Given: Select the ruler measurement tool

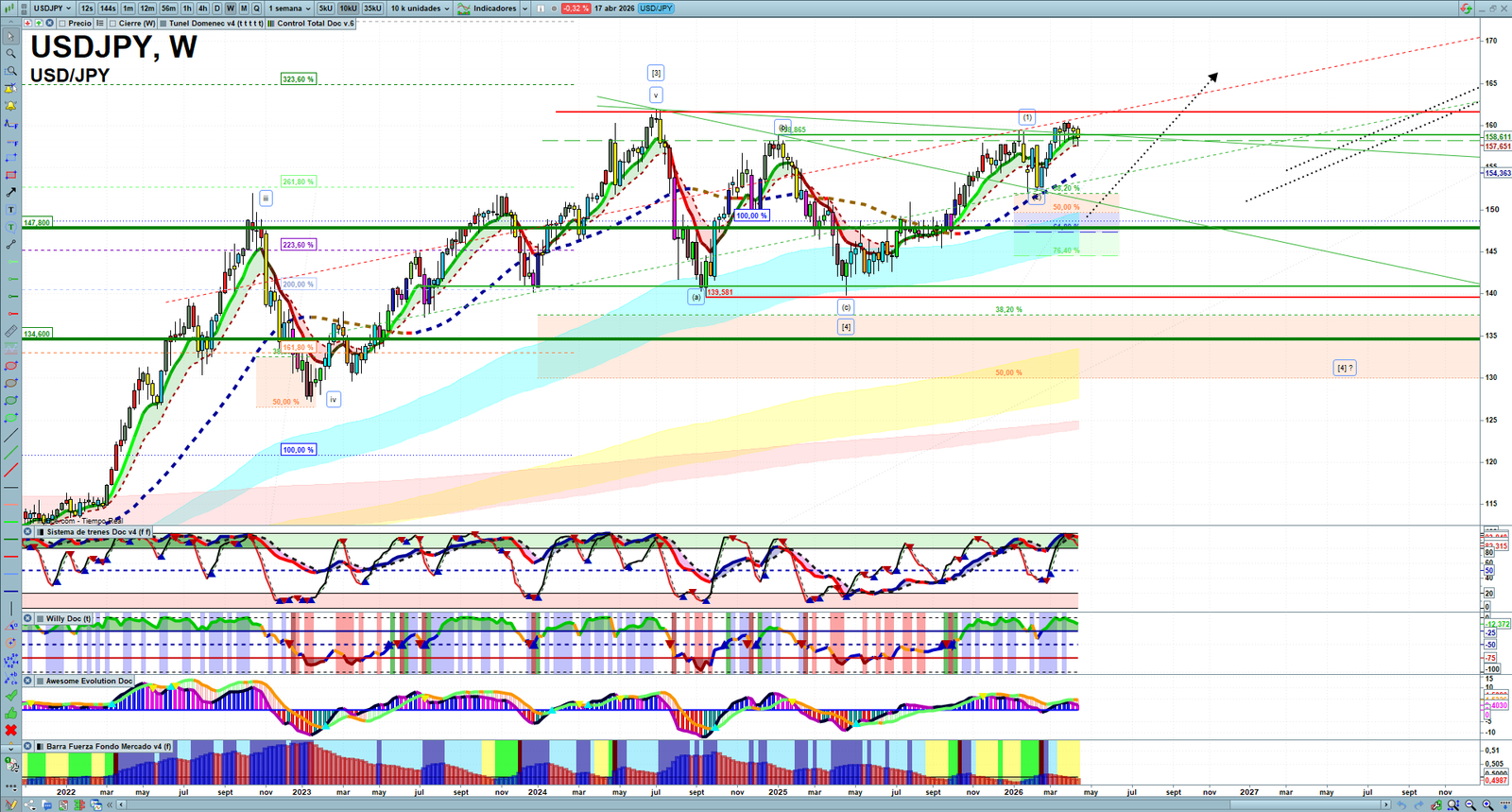Looking at the screenshot, I should [x=10, y=332].
